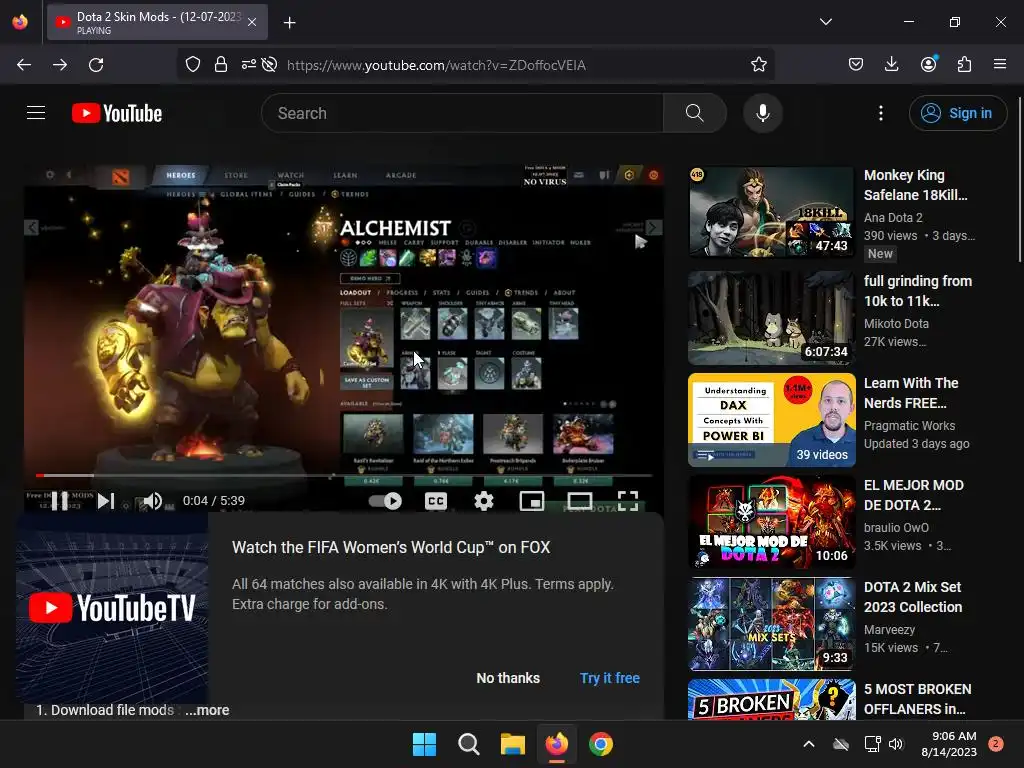Image resolution: width=1024 pixels, height=768 pixels.
Task: Open video settings gear
Action: pyautogui.click(x=483, y=501)
